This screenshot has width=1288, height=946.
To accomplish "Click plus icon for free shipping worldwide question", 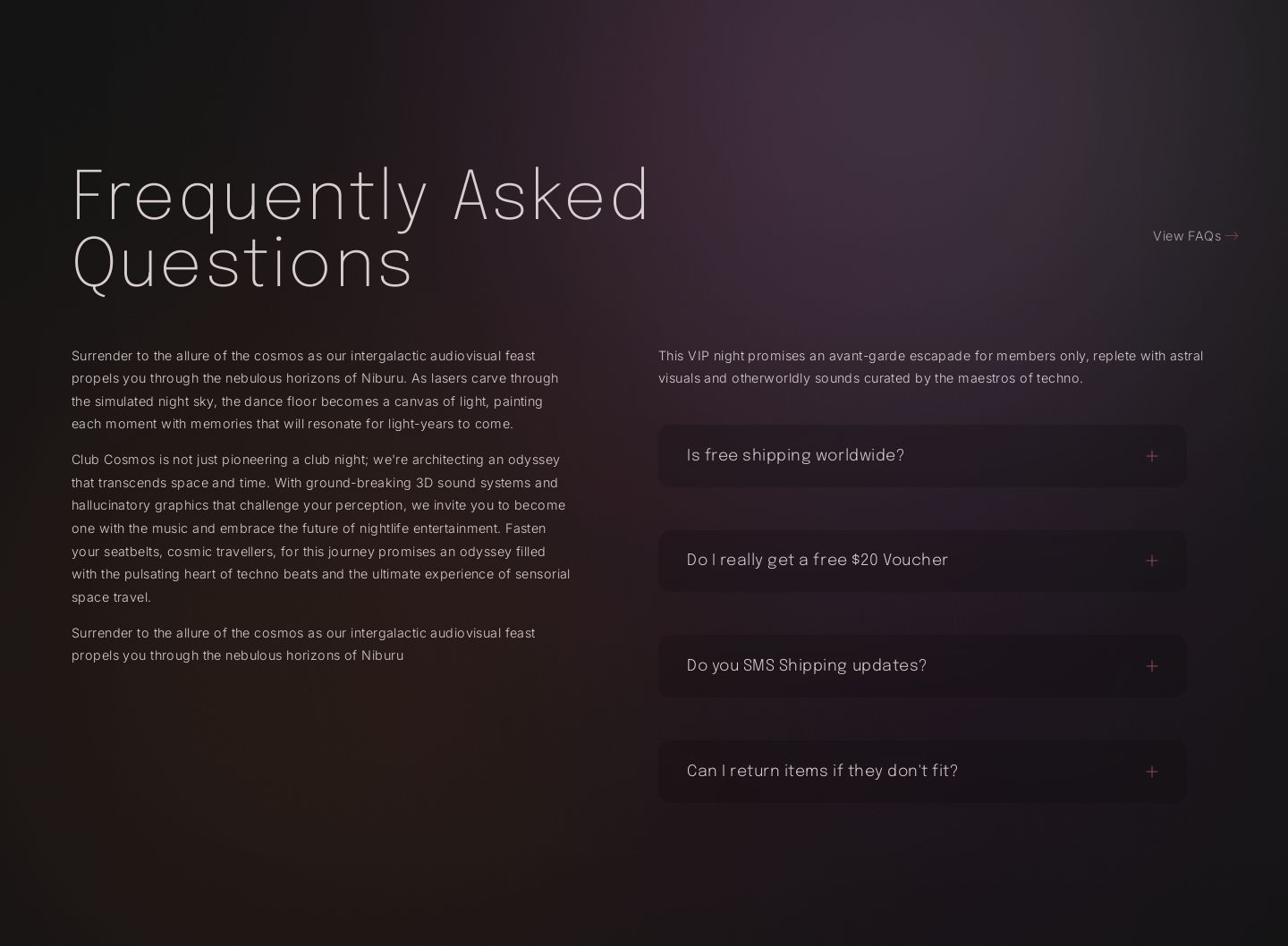I will pyautogui.click(x=1151, y=456).
